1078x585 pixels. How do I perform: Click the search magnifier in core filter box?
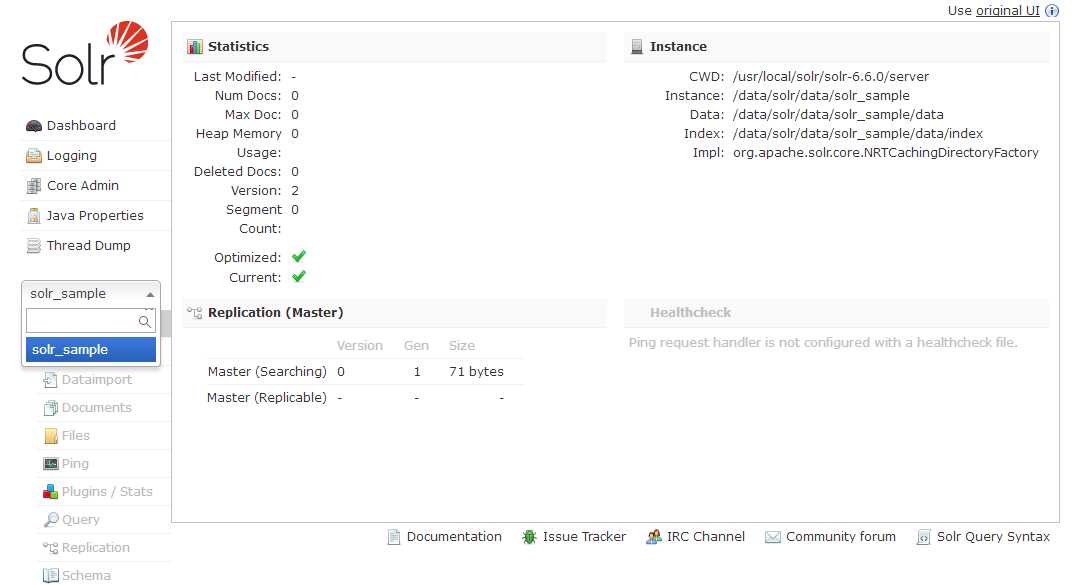[x=144, y=321]
